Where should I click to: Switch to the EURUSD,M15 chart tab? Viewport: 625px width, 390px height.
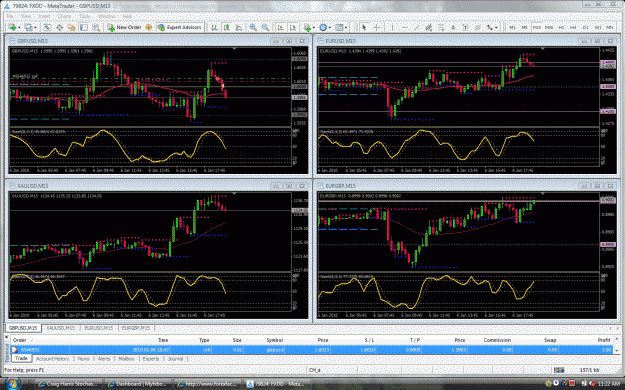(x=98, y=328)
